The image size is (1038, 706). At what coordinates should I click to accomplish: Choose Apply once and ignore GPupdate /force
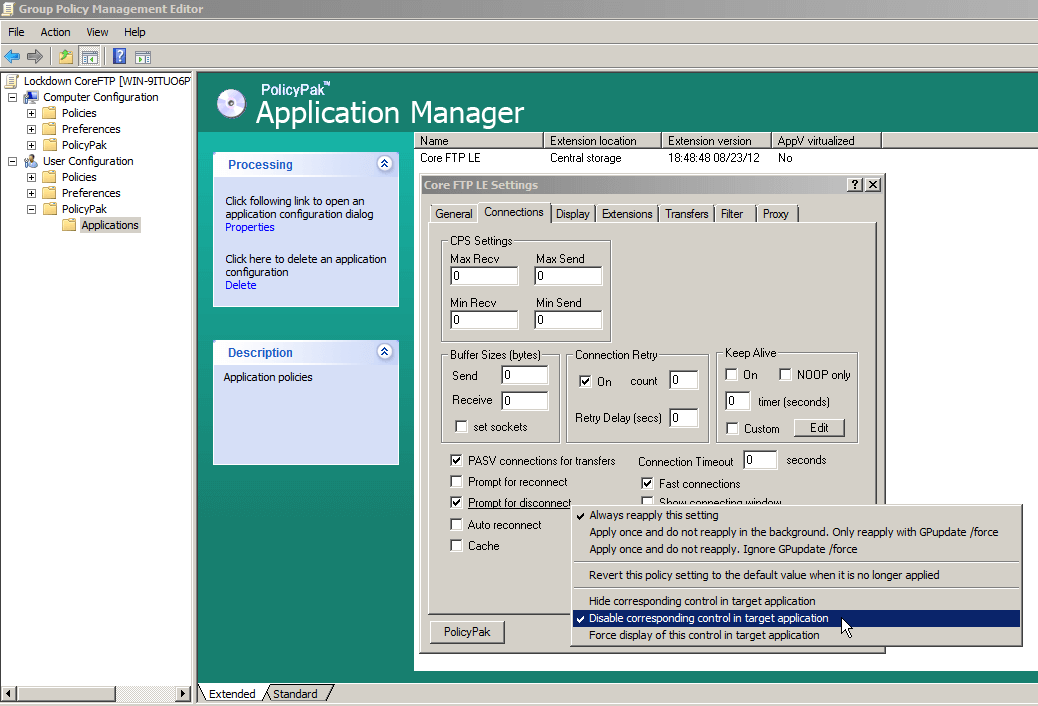[x=796, y=549]
